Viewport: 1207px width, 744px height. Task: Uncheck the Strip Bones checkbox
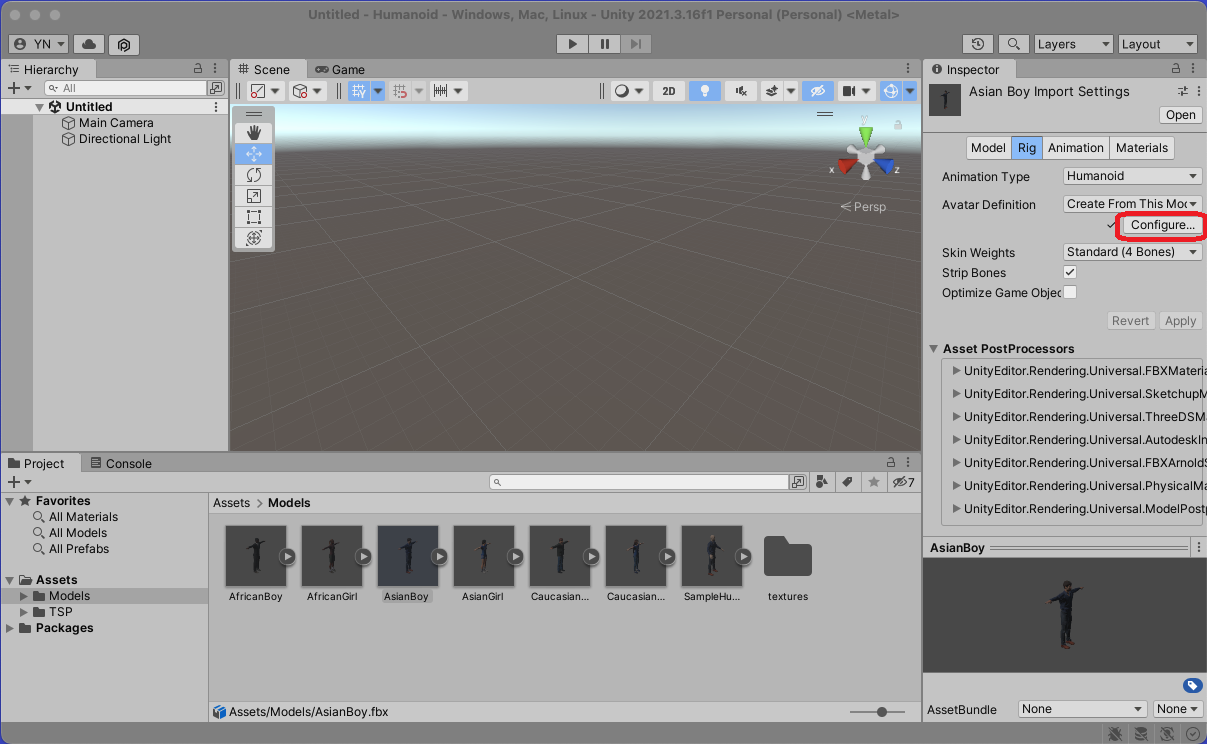click(x=1070, y=272)
